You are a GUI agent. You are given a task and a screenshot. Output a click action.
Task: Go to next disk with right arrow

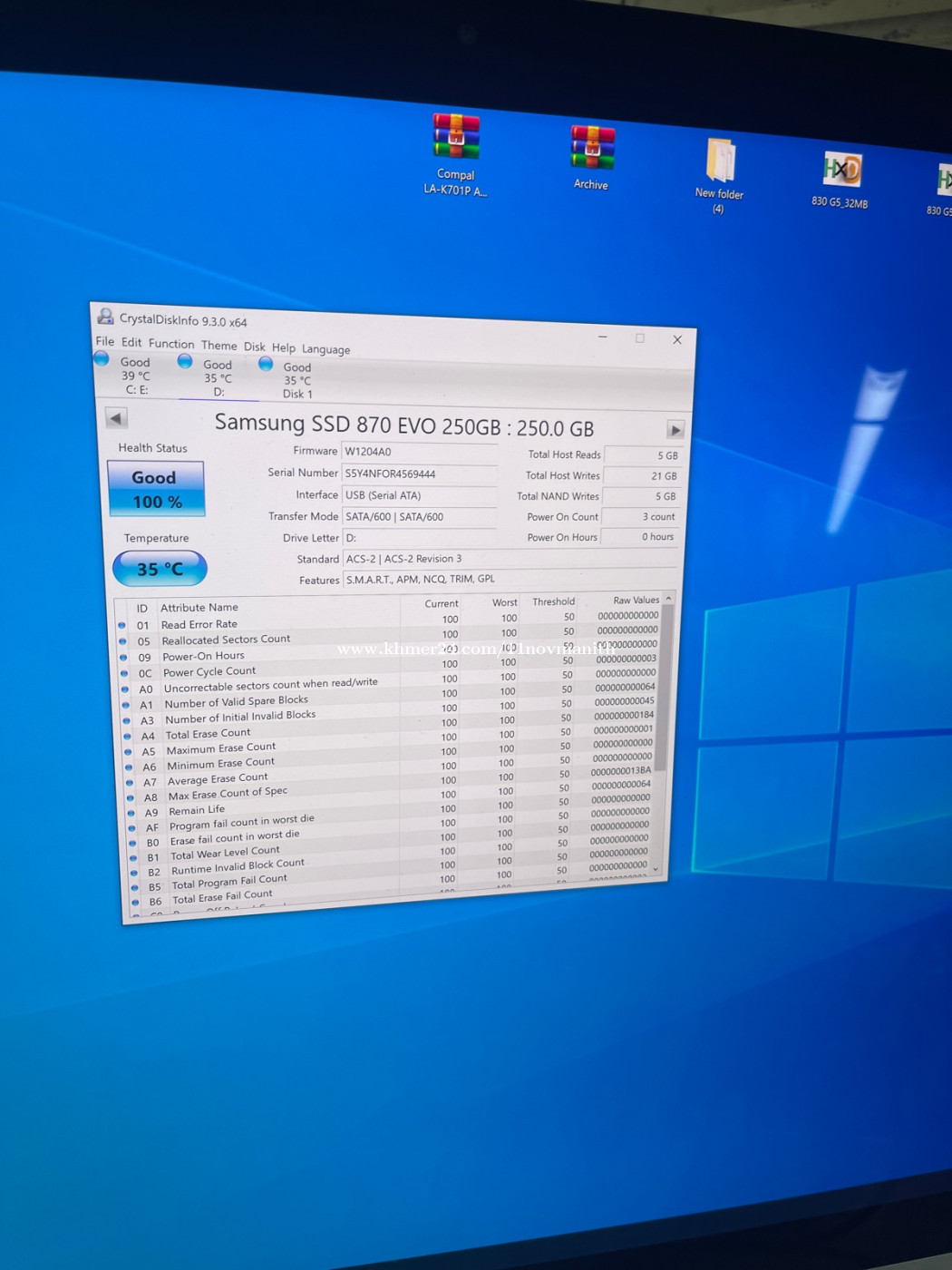[x=675, y=429]
